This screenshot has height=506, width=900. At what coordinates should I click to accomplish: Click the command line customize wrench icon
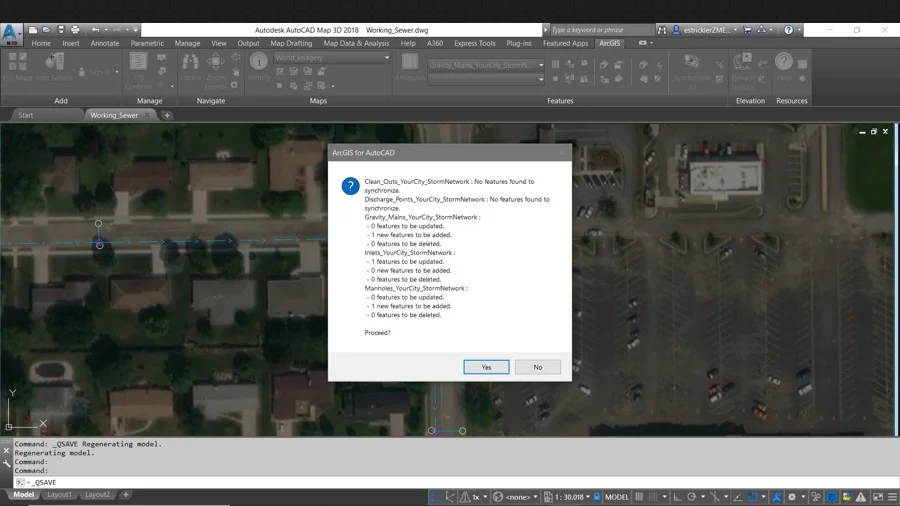point(6,463)
